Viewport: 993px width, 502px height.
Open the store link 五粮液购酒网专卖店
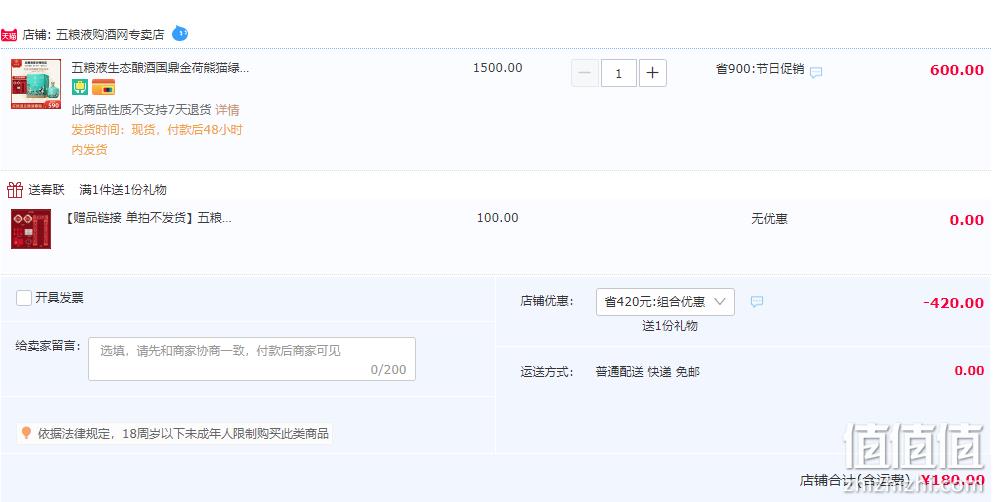pos(110,35)
